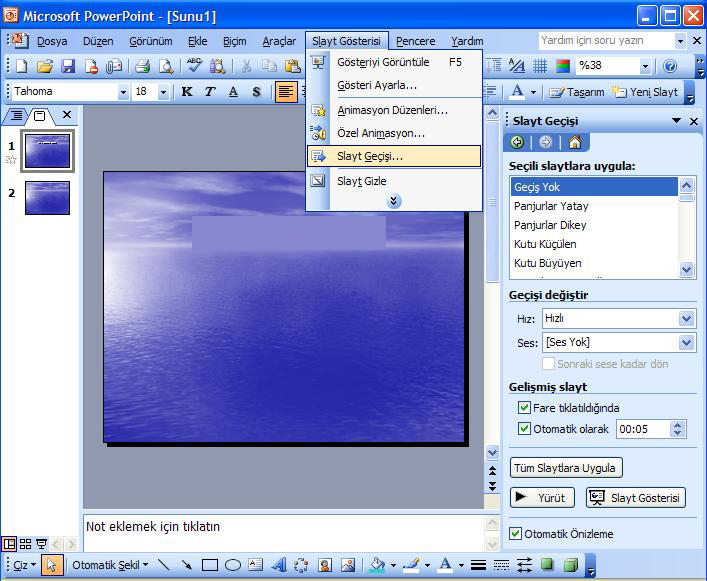Click the Paste clipboard icon
This screenshot has height=581, width=707.
(x=293, y=67)
